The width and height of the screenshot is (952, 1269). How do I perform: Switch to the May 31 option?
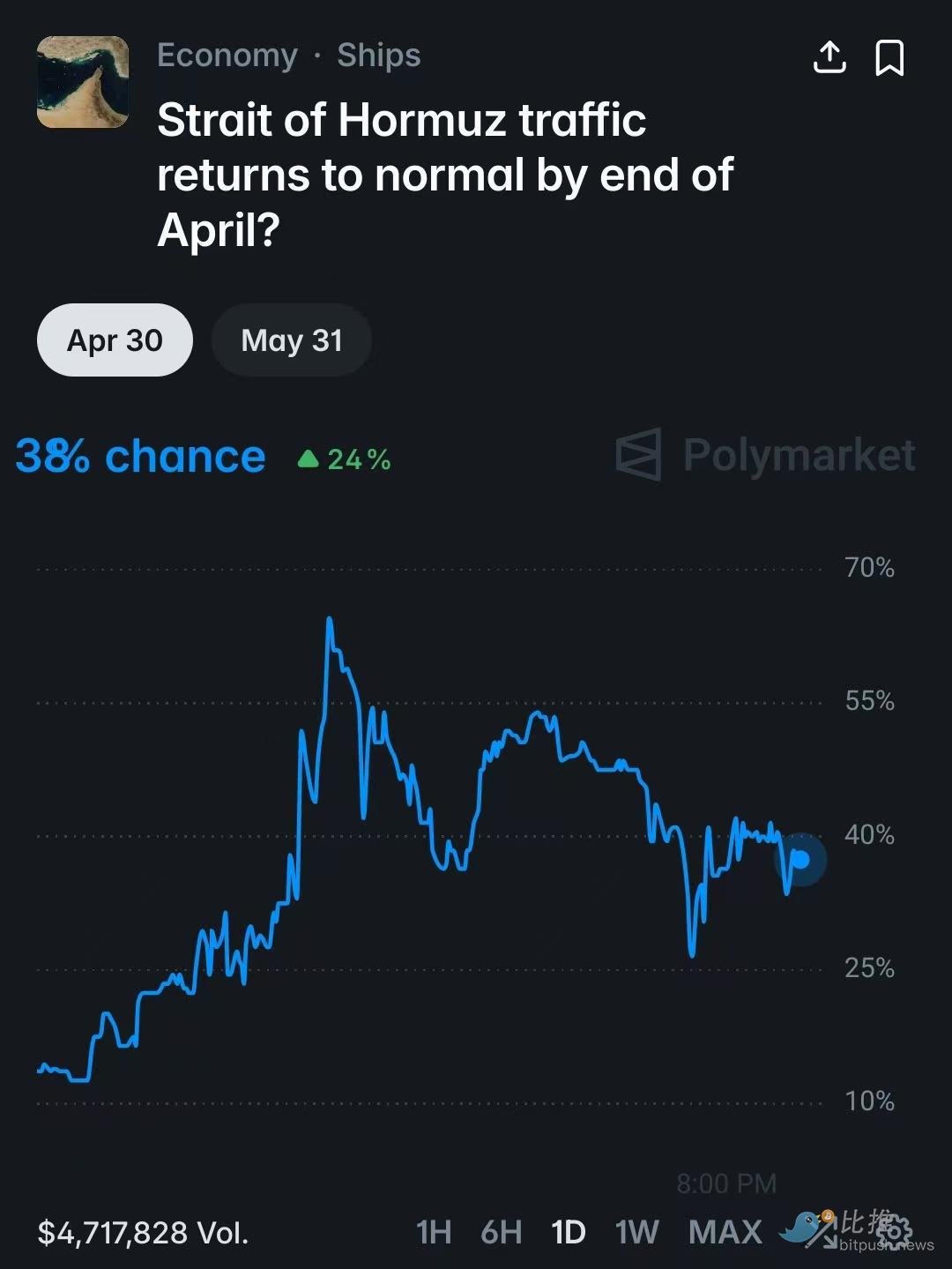pyautogui.click(x=291, y=340)
